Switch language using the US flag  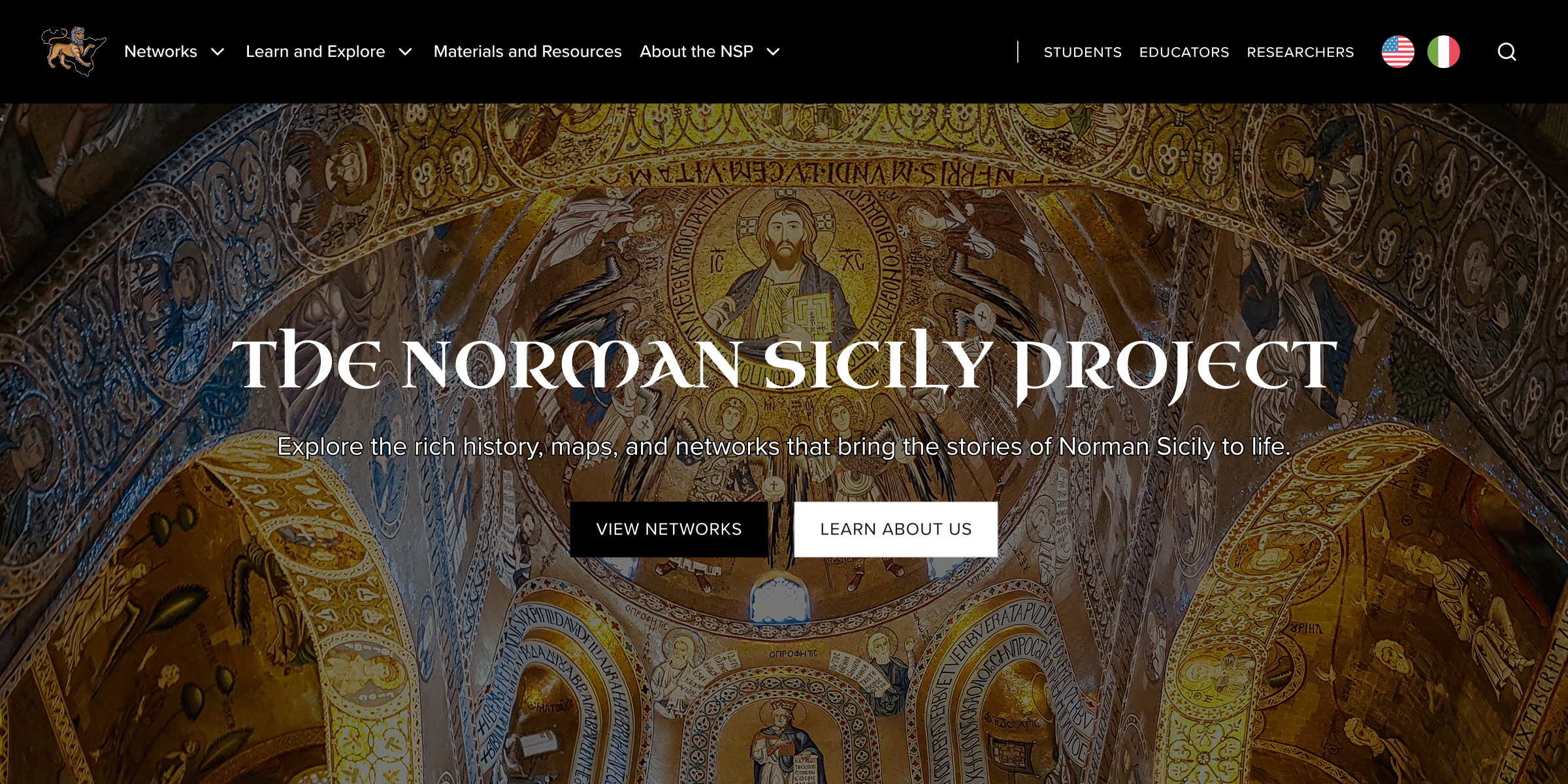[x=1397, y=52]
